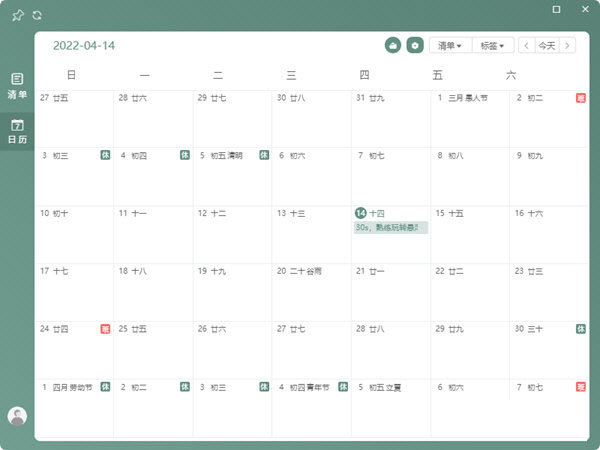Click the 休 holiday badge on April 5
The height and width of the screenshot is (450, 600).
pos(264,155)
